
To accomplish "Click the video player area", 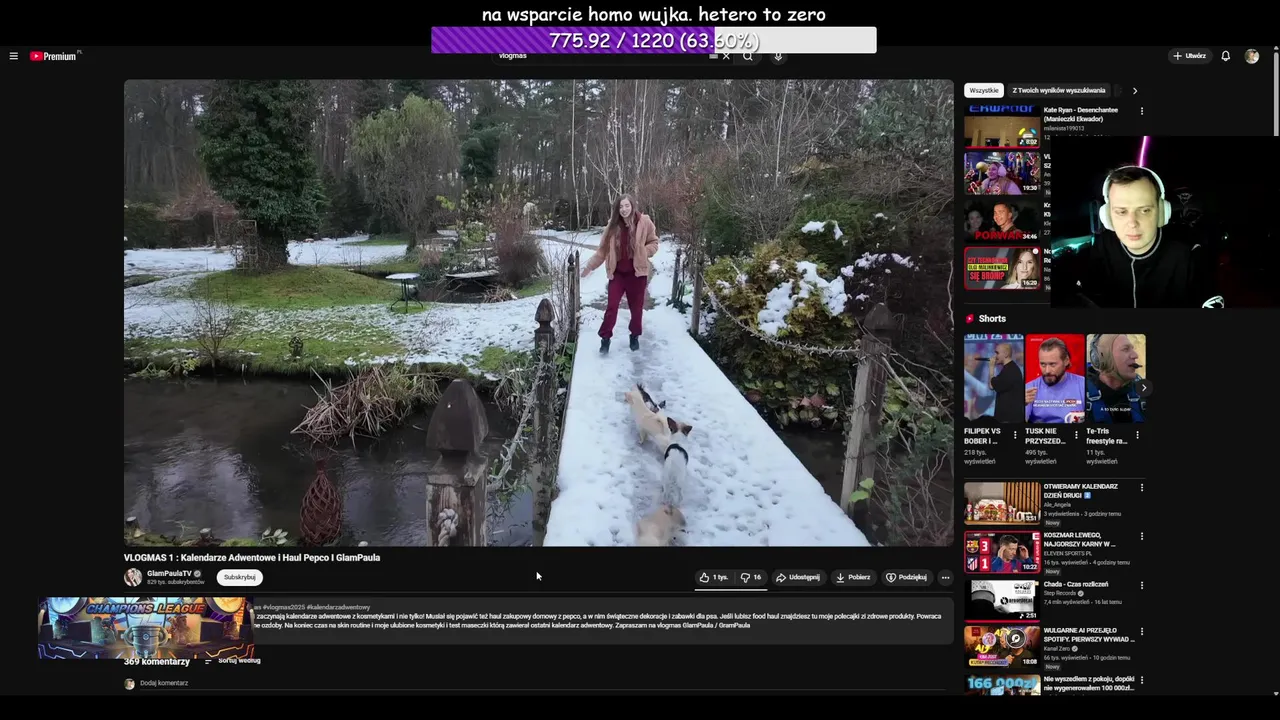I will pos(538,313).
